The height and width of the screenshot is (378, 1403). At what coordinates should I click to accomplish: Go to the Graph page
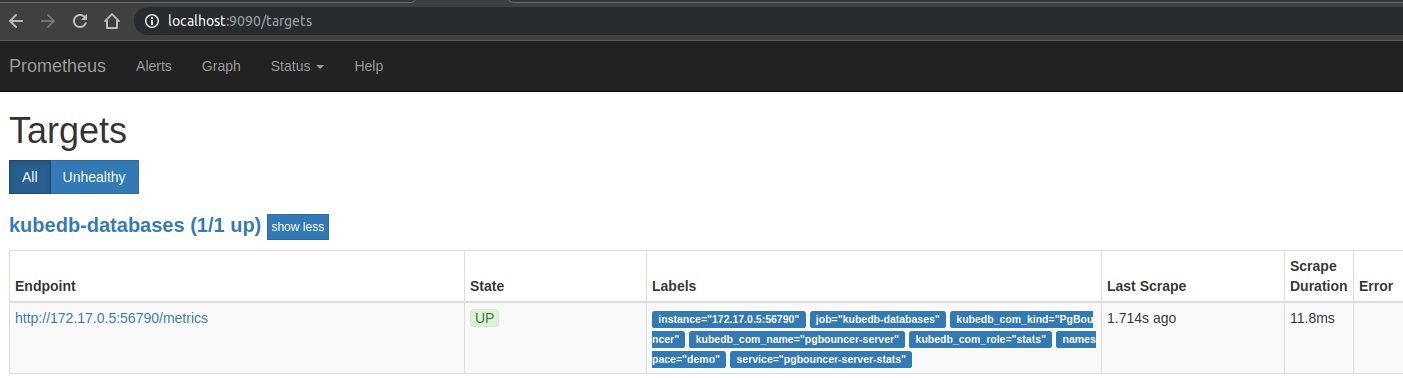coord(221,66)
